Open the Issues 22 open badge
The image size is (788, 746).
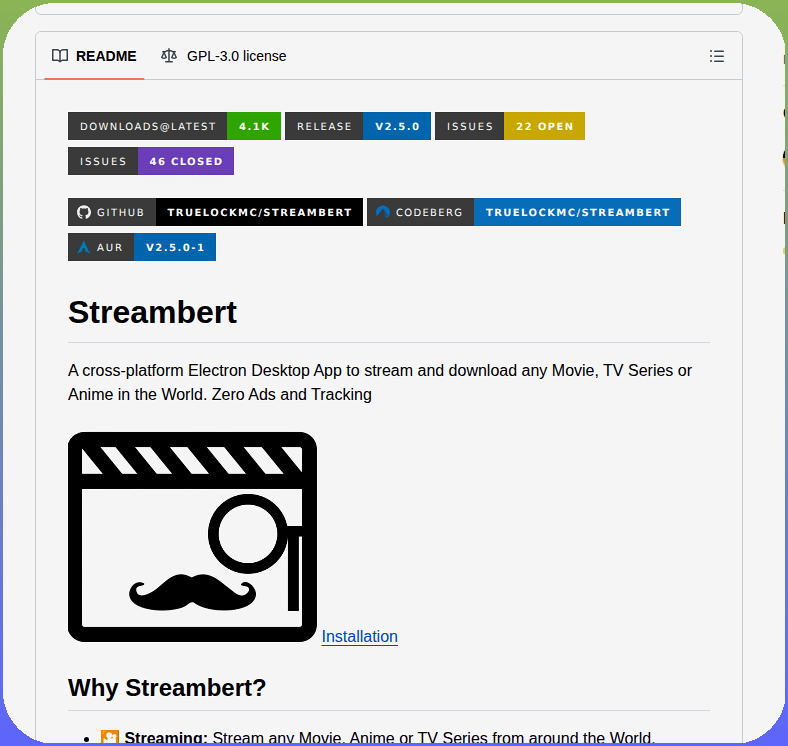510,126
